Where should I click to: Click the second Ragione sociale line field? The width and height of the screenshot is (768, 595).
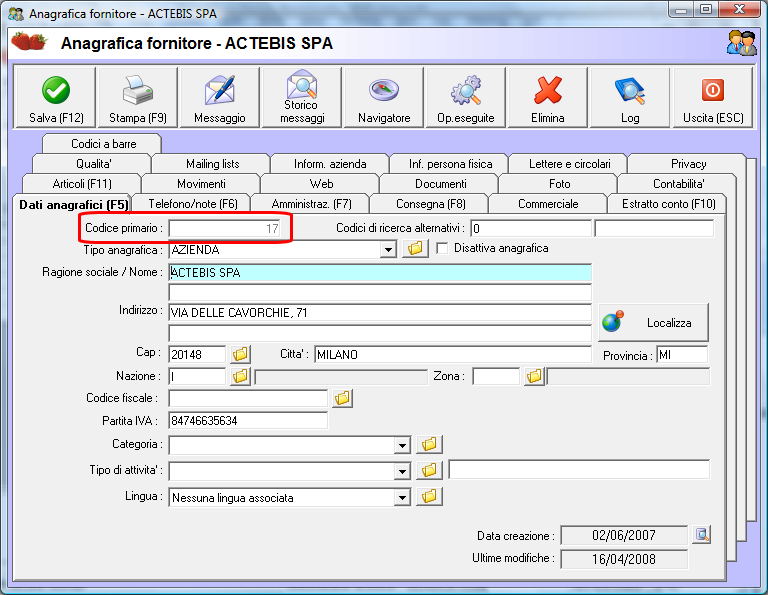(380, 293)
